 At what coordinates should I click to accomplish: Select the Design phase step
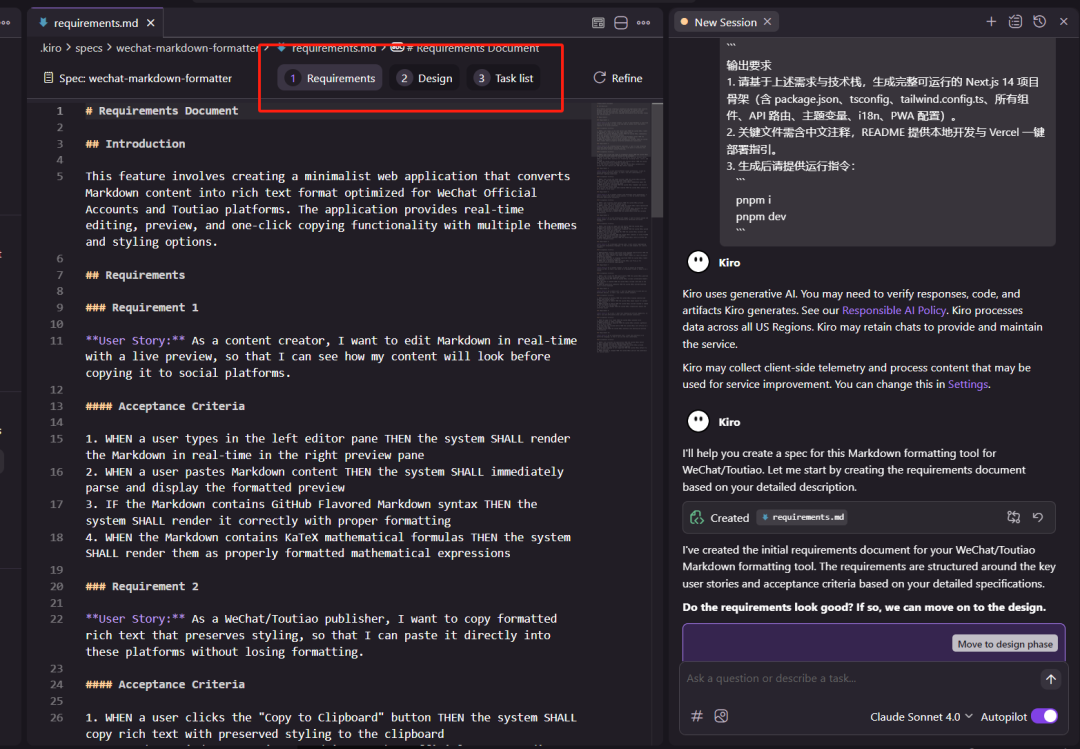click(424, 77)
